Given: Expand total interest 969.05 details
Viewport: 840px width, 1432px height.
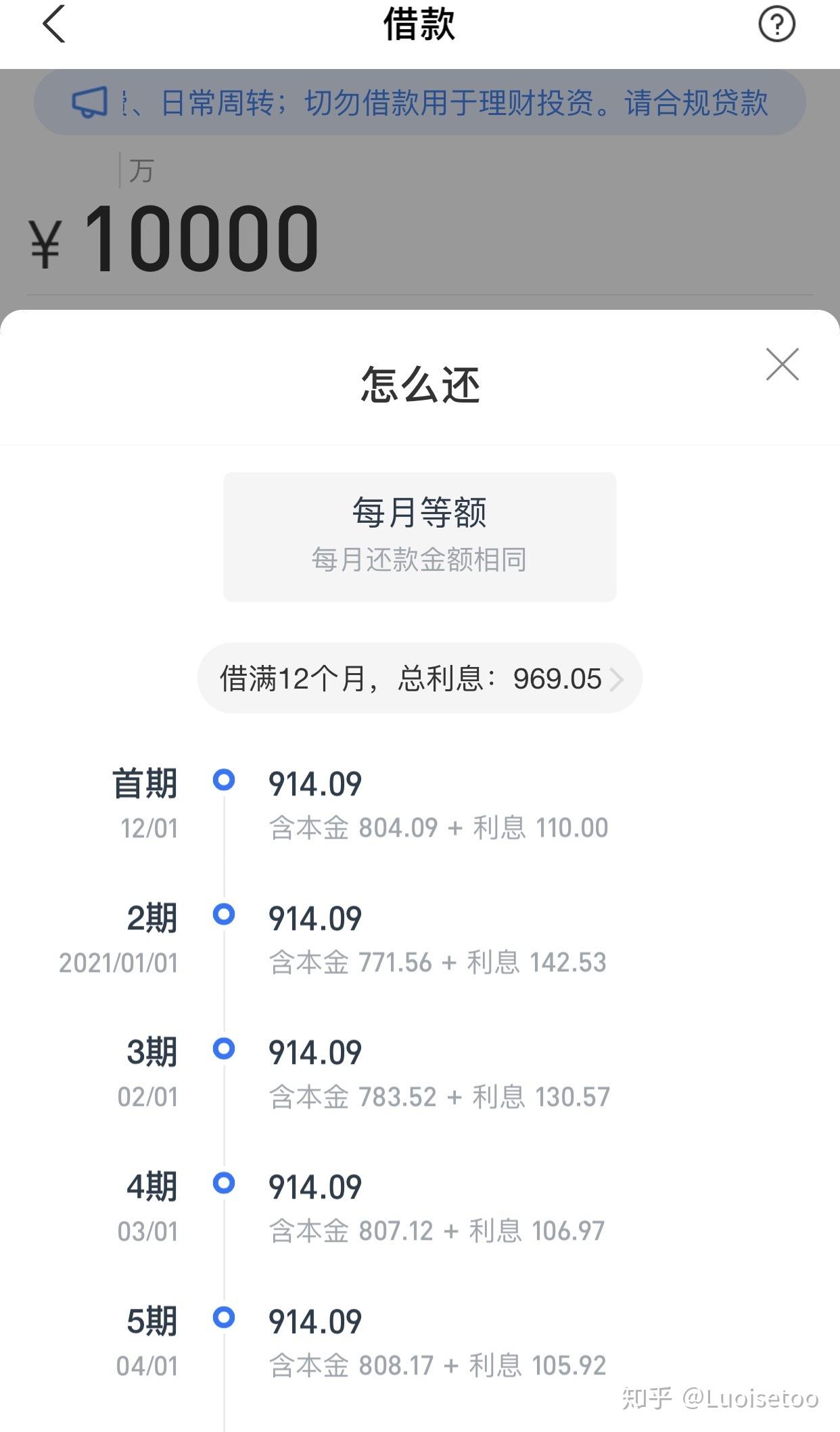Looking at the screenshot, I should (x=419, y=678).
